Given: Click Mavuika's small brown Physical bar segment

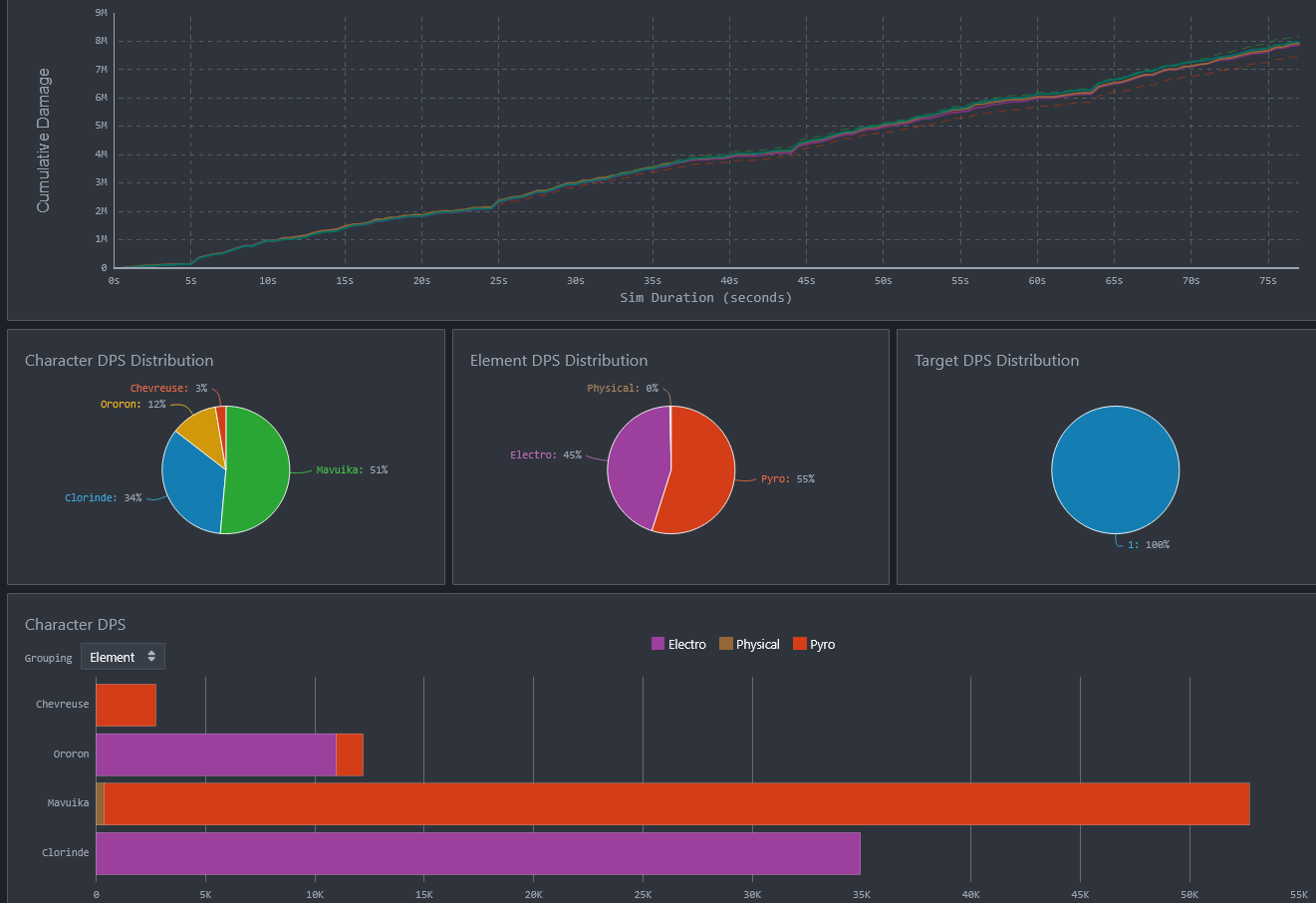Looking at the screenshot, I should (x=101, y=803).
